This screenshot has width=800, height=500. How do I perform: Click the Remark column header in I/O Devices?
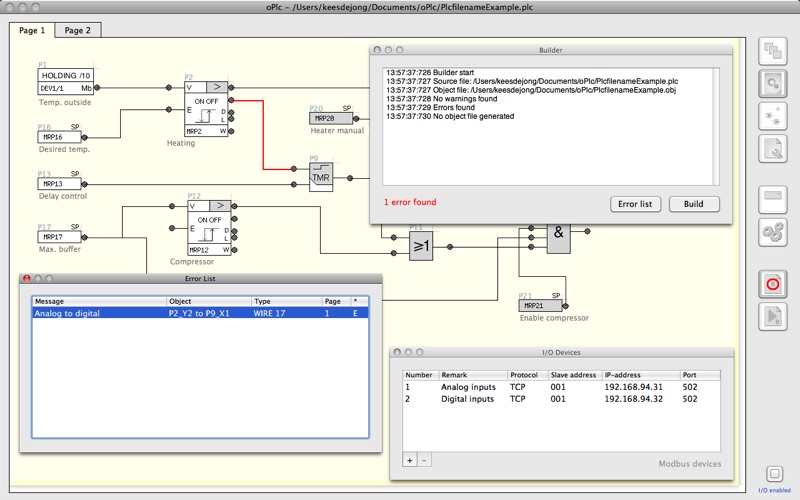coord(473,375)
